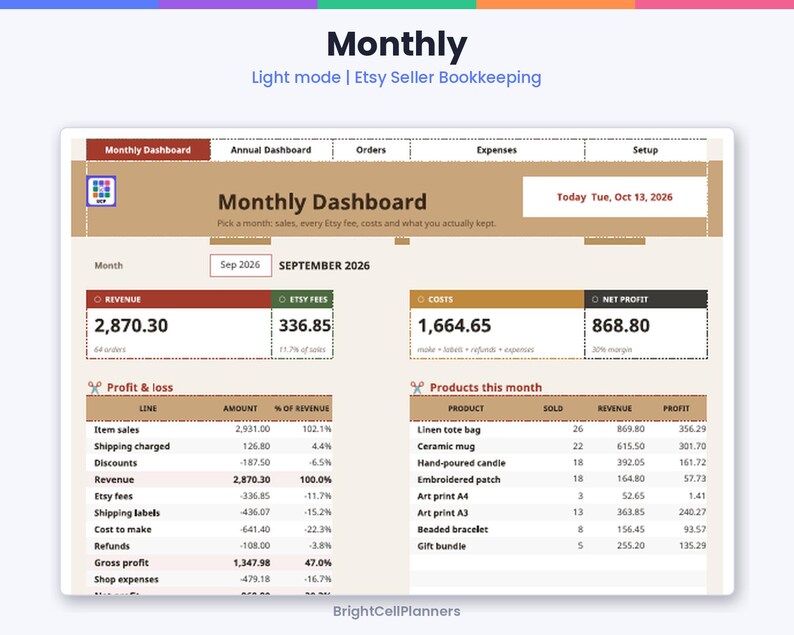Click the circle icon in Etsy Fees header
Image resolution: width=794 pixels, height=635 pixels.
(283, 299)
